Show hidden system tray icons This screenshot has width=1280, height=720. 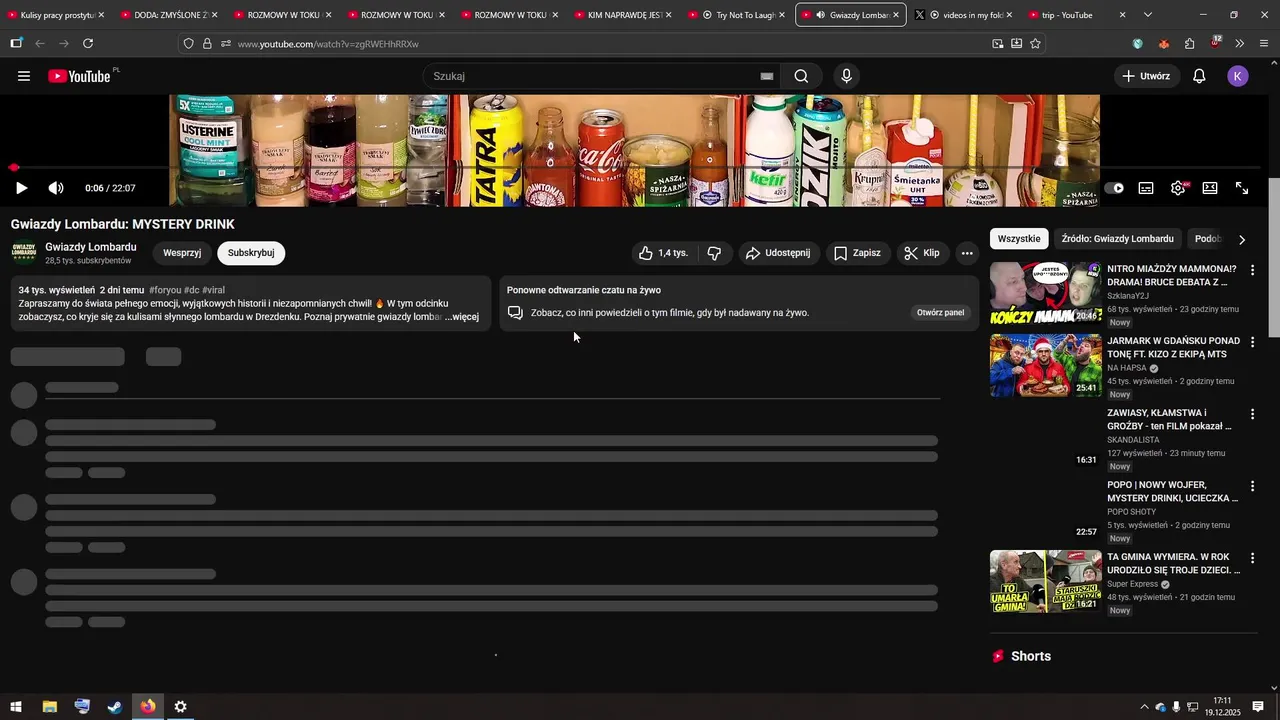1144,707
